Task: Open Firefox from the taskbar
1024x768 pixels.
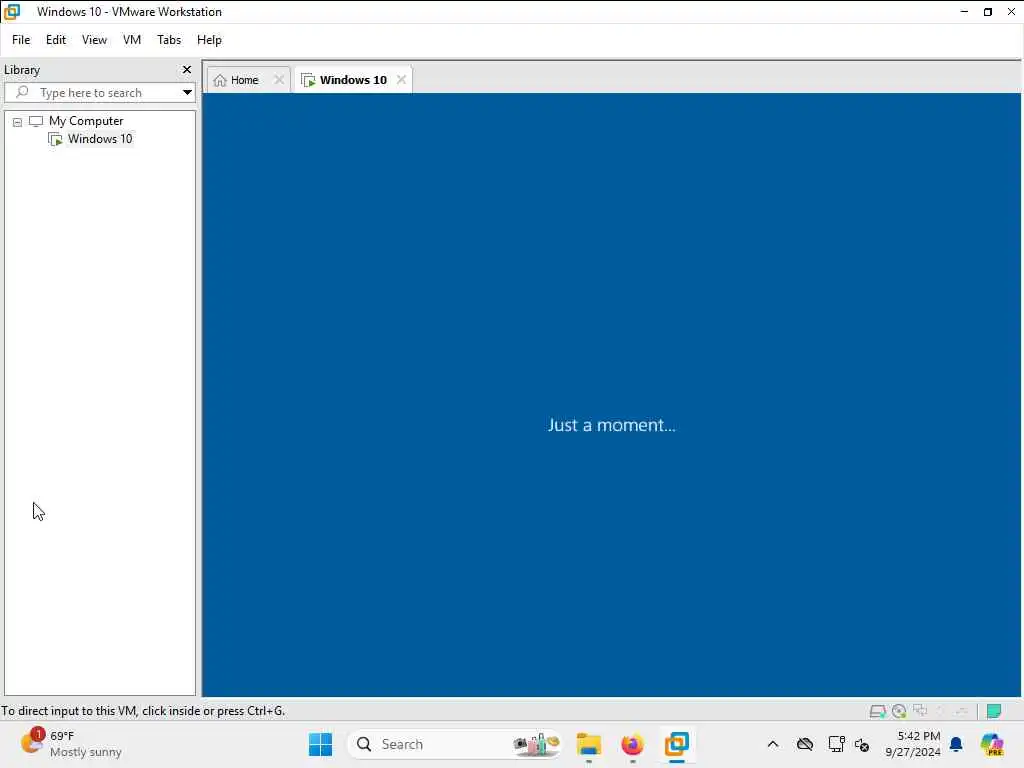Action: (632, 744)
